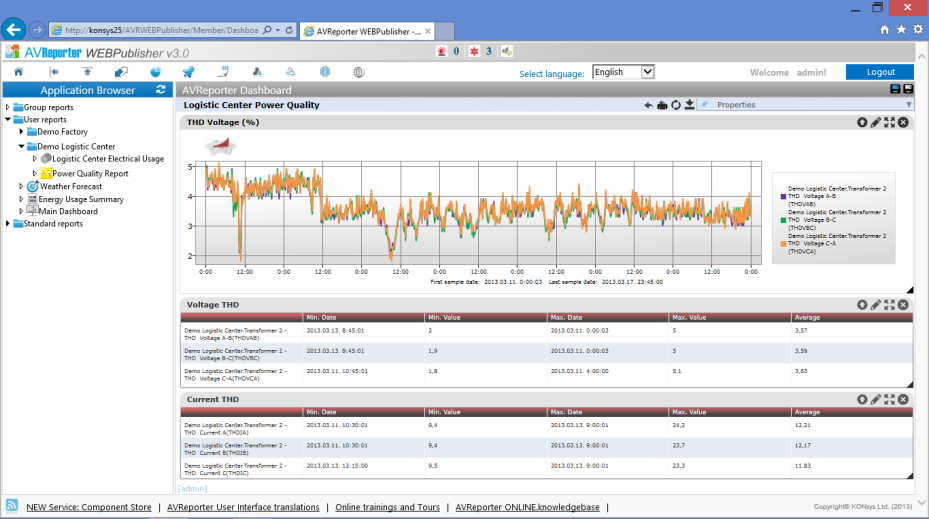Click the [admin] link below dashboard
The image size is (929, 519).
(x=193, y=488)
